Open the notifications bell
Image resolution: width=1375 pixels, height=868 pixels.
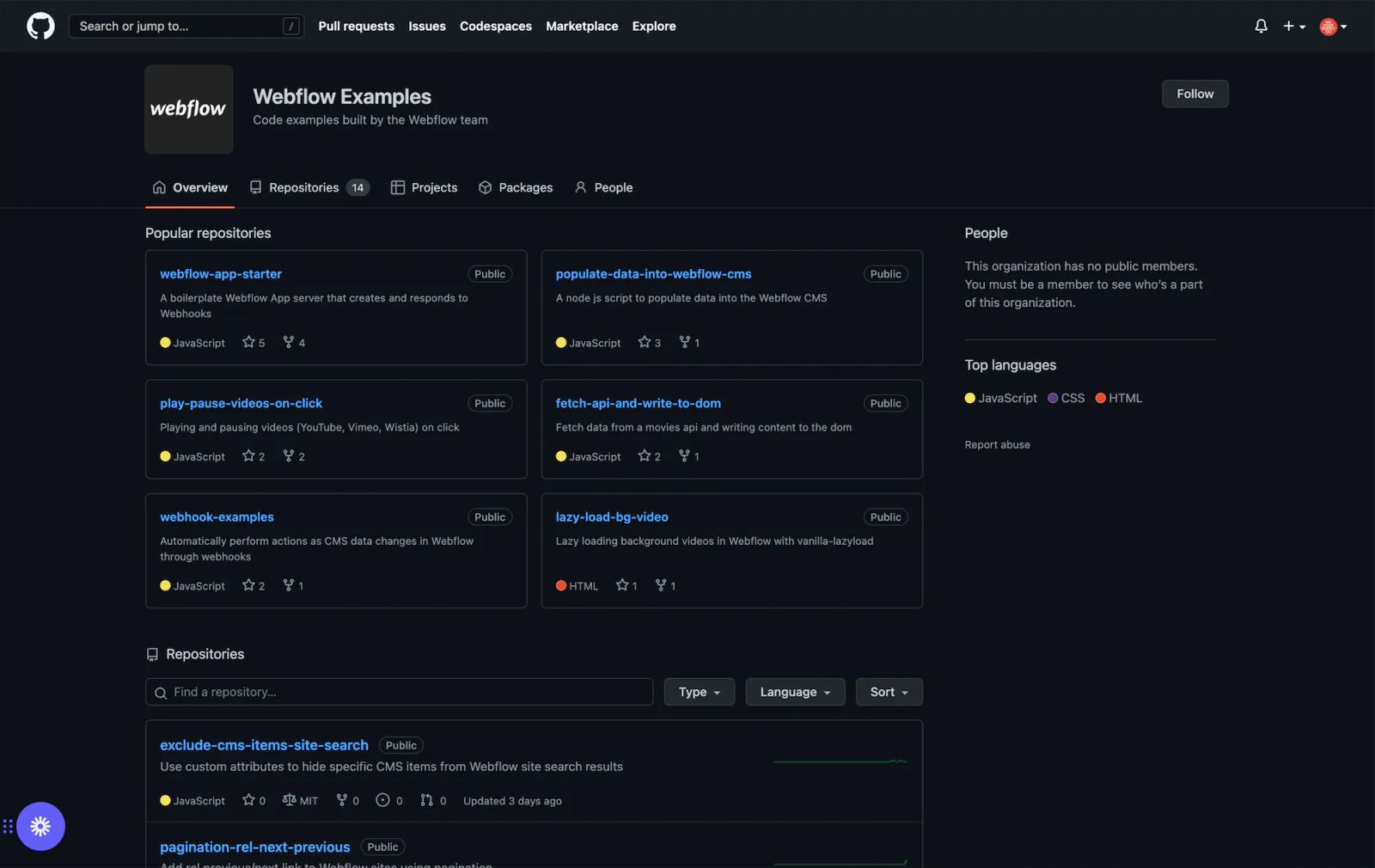[1261, 26]
